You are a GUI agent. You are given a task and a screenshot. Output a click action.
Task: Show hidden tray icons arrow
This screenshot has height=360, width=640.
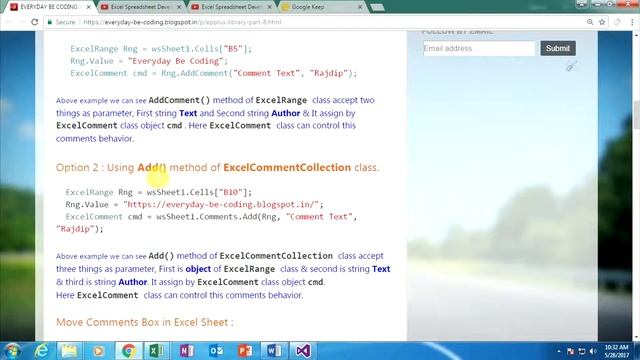click(559, 351)
